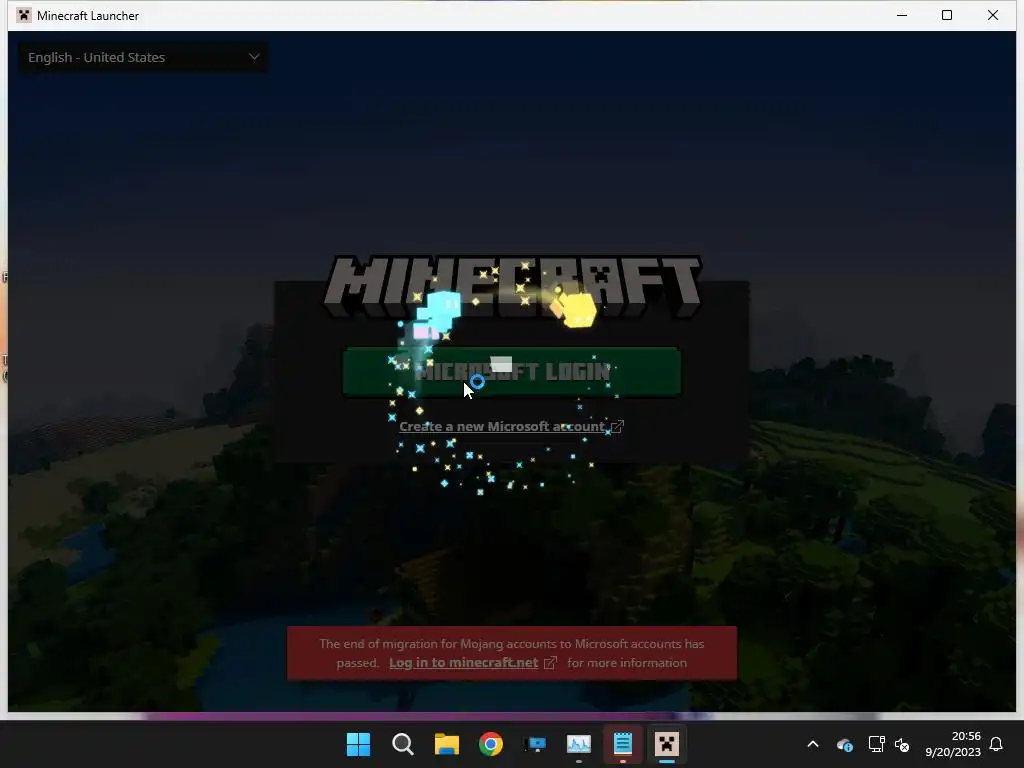1024x768 pixels.
Task: Open network settings from the tray
Action: (876, 744)
